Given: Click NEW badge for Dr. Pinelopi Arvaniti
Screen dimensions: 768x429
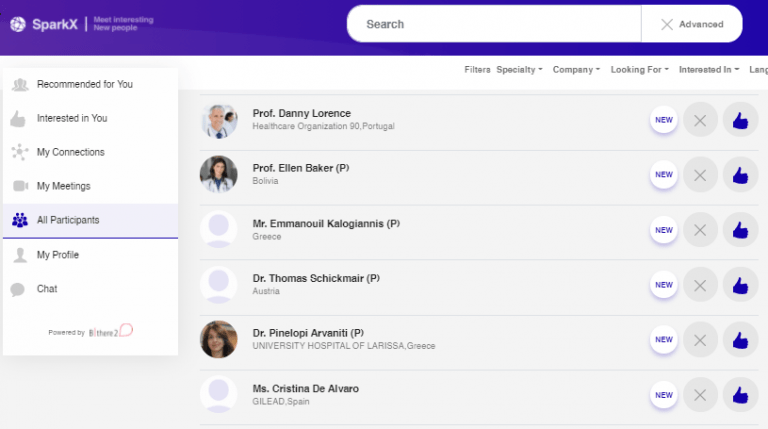Looking at the screenshot, I should tap(664, 340).
